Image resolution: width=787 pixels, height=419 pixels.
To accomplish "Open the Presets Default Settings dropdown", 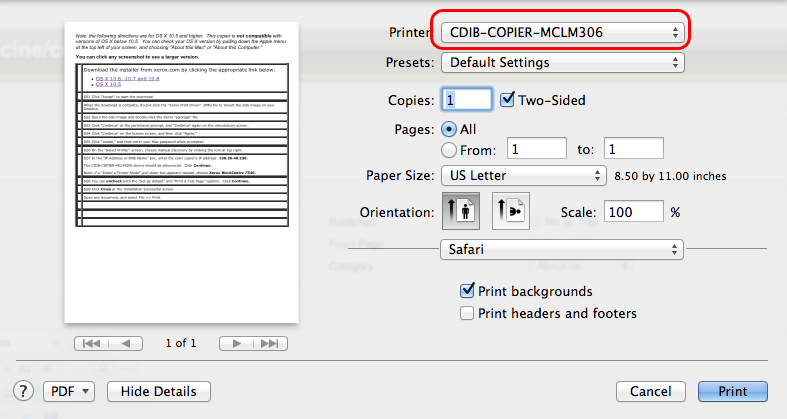I will coord(562,63).
